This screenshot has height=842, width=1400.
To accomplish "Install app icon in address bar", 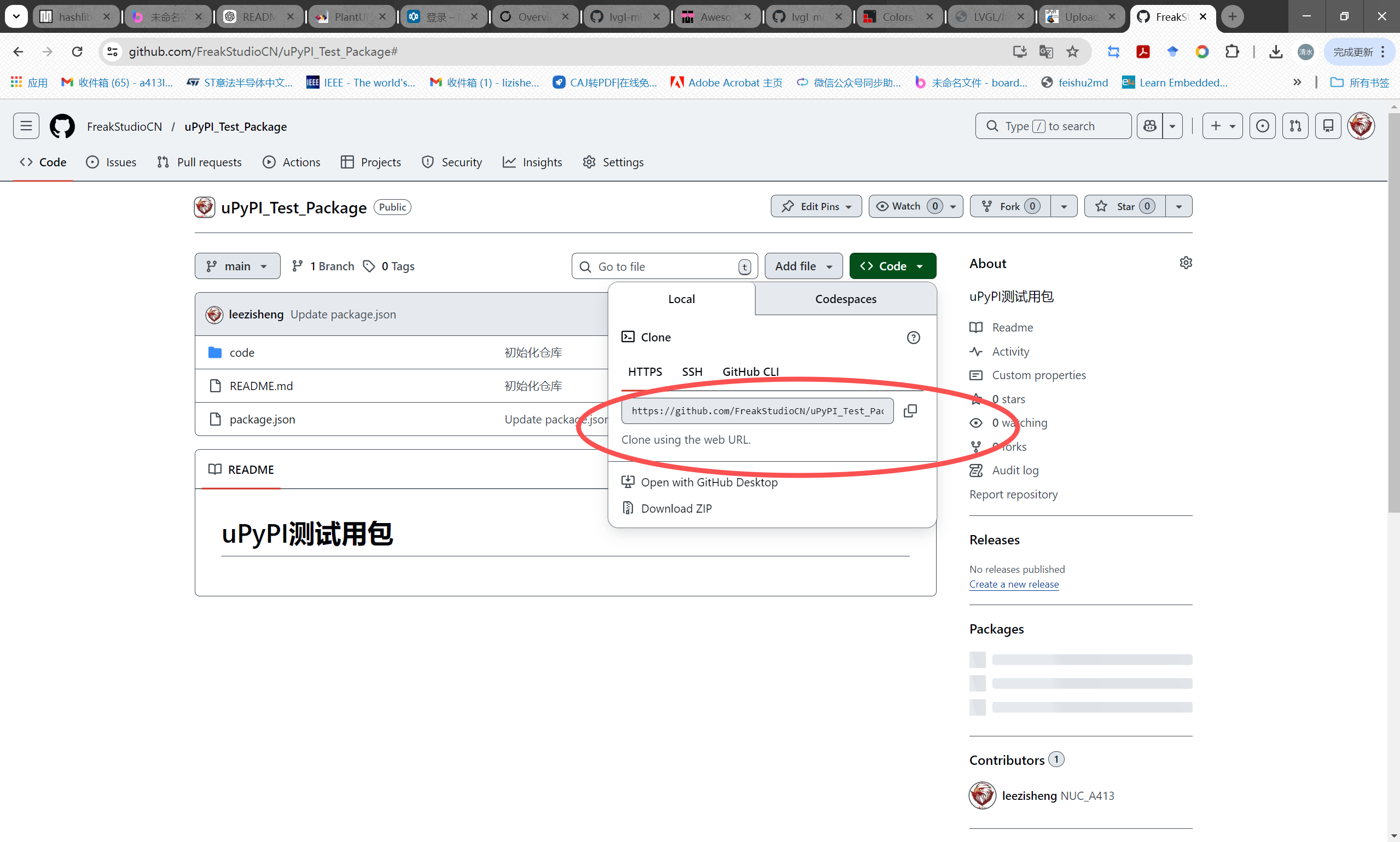I will 1019,51.
